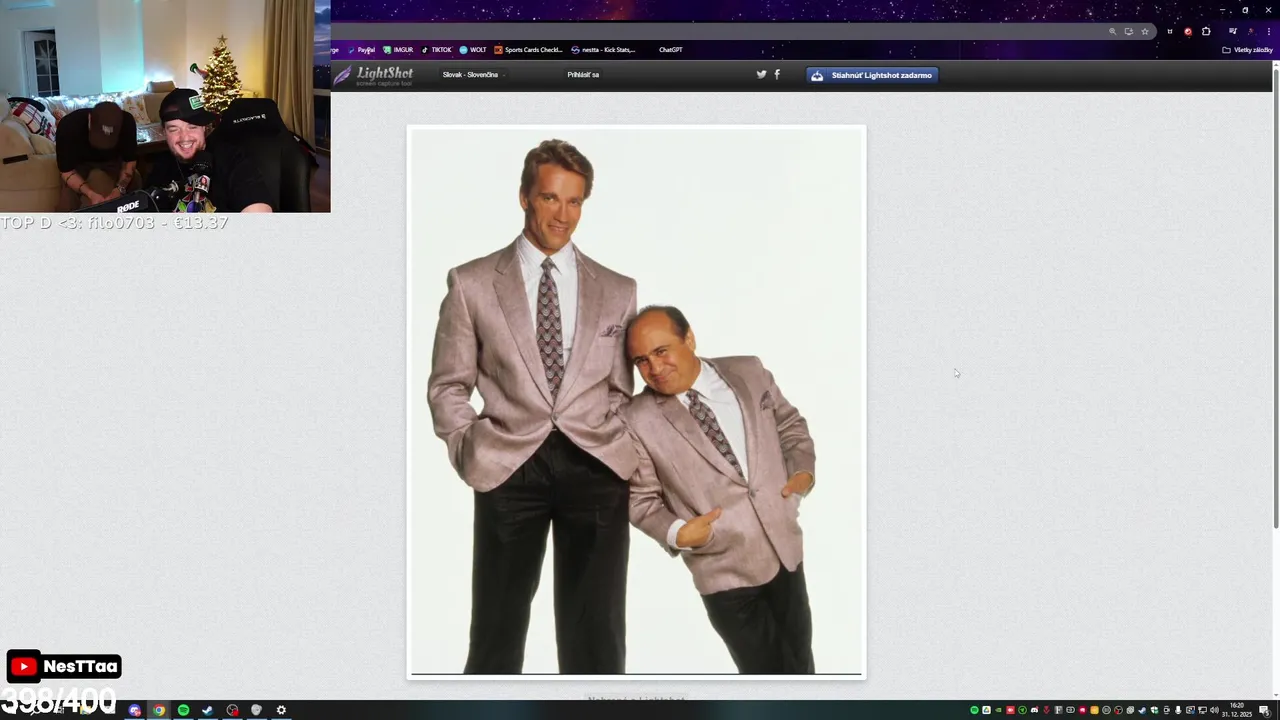Open the uploaded screenshot image
Image resolution: width=1280 pixels, height=720 pixels.
point(636,401)
